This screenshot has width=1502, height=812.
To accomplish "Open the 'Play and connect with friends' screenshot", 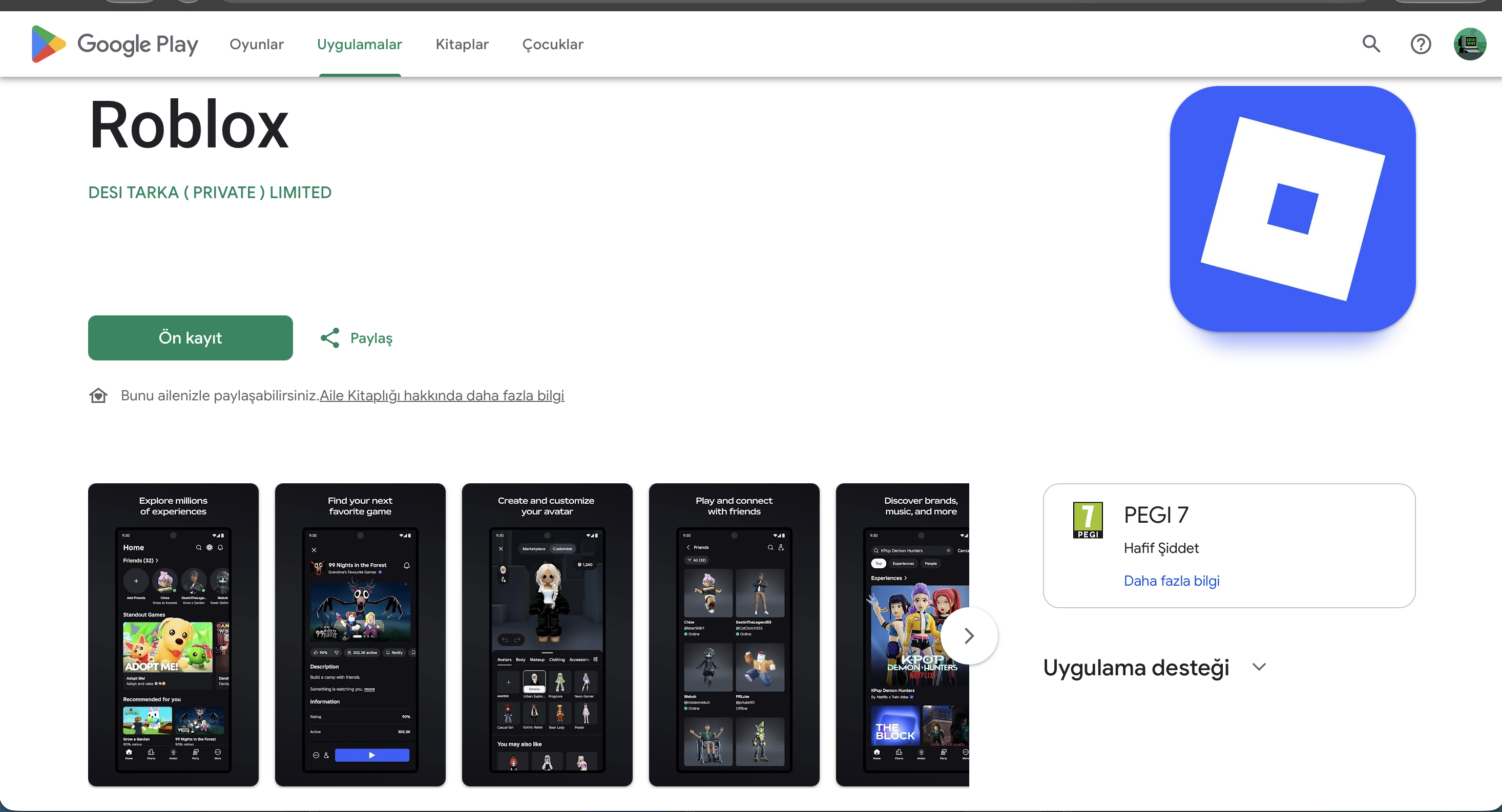I will point(734,635).
